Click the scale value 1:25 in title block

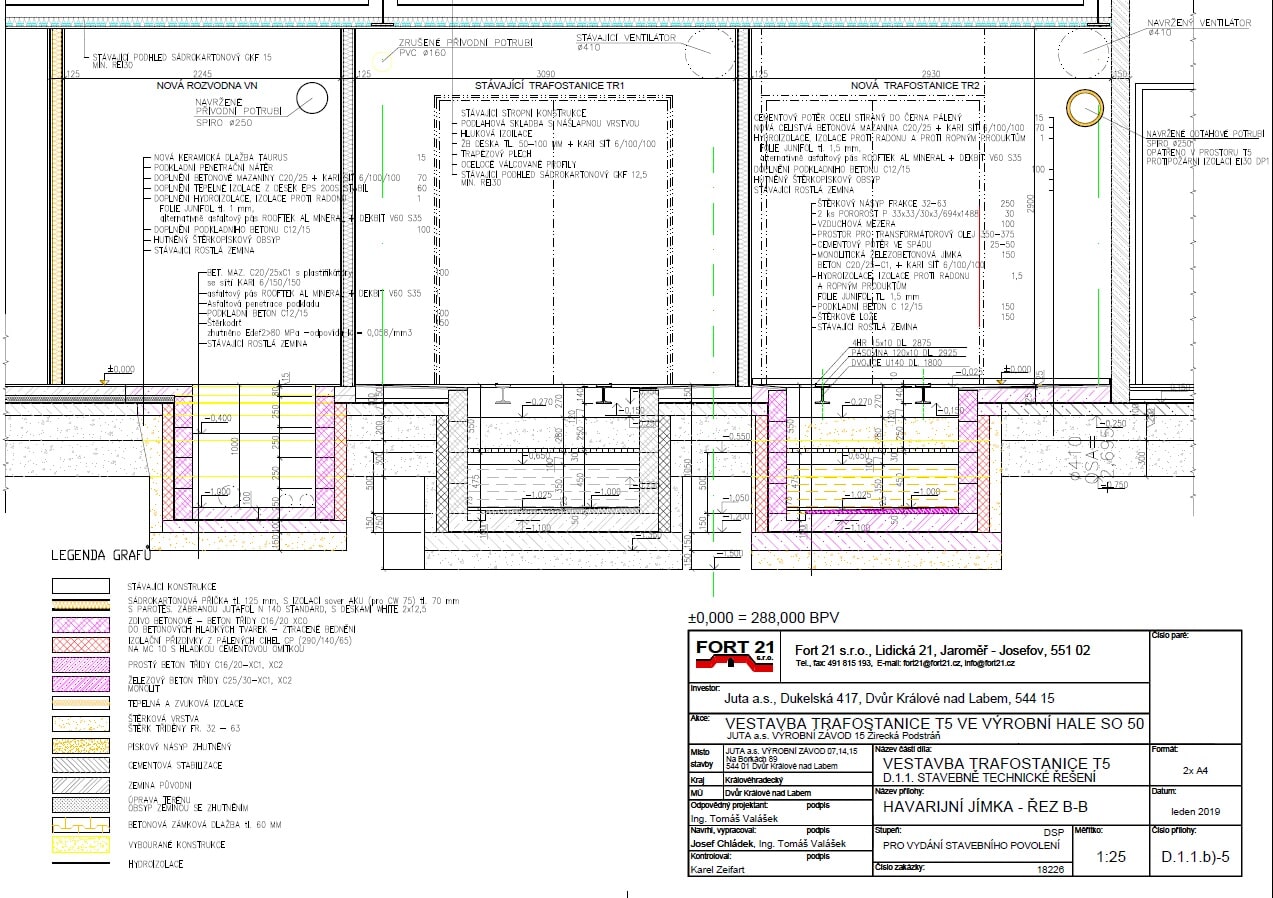pos(1110,857)
